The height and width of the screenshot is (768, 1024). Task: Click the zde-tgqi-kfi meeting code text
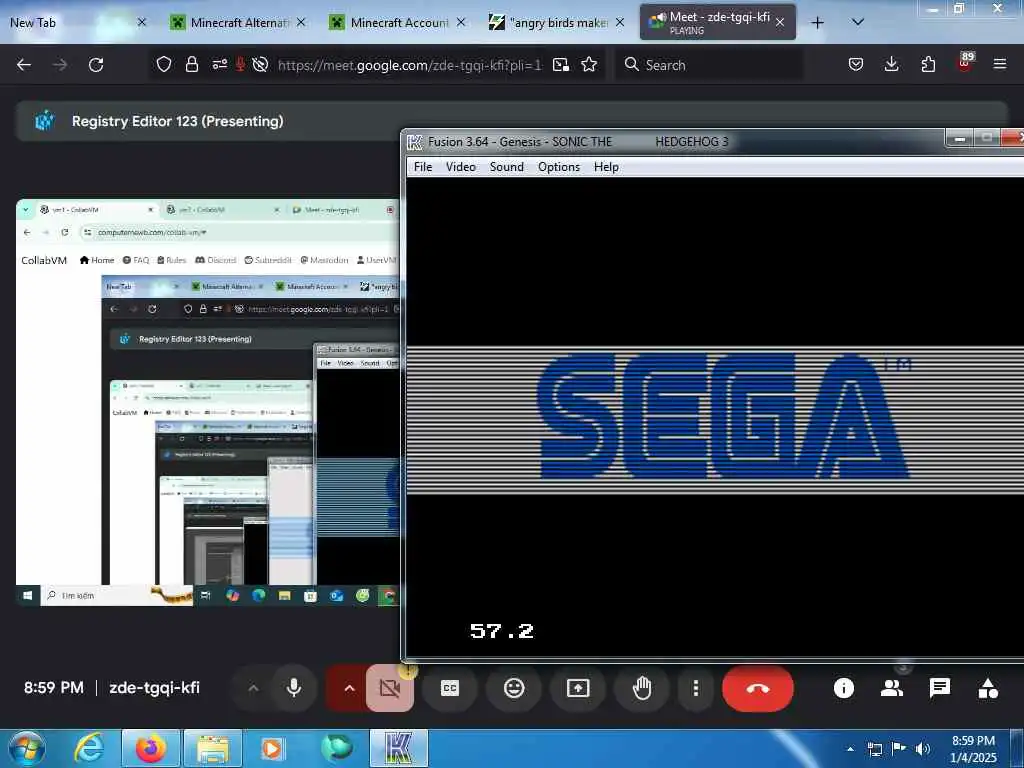tap(155, 688)
